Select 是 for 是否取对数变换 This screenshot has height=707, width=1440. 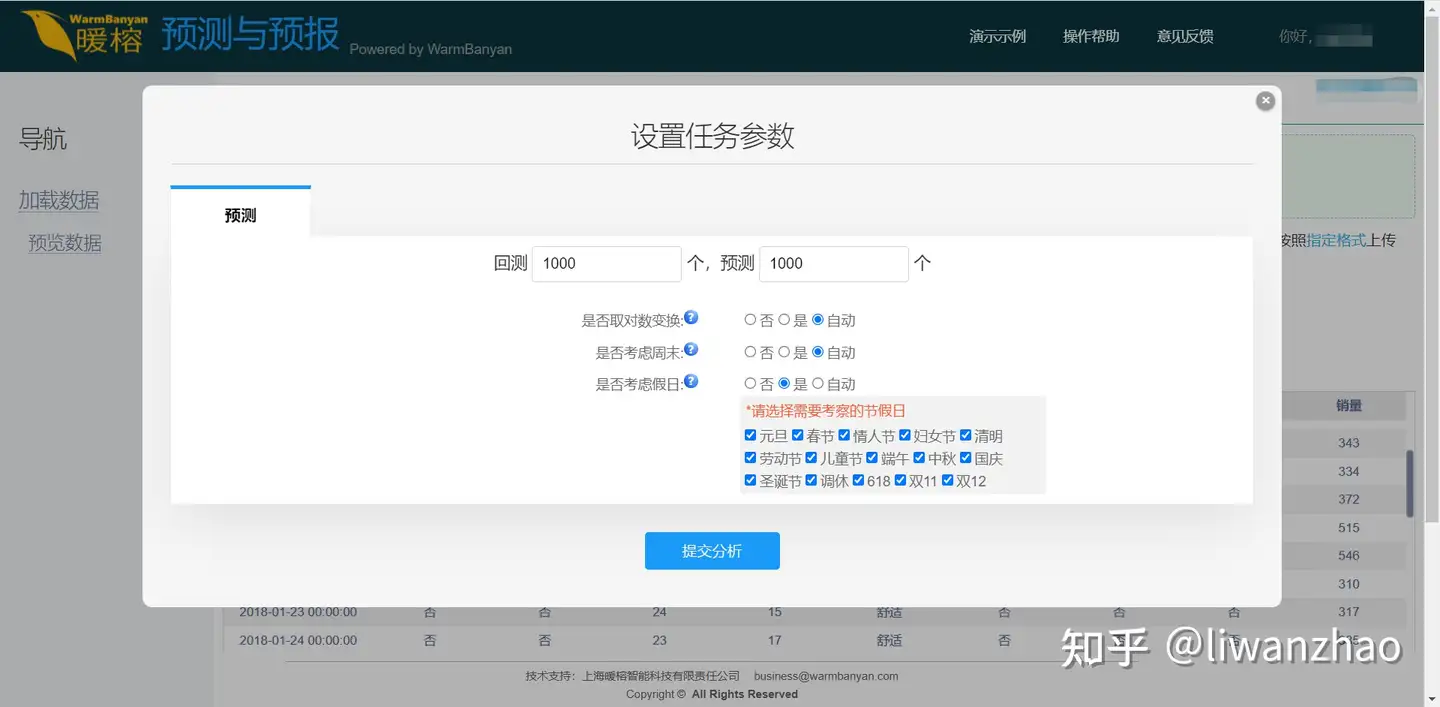tap(784, 320)
